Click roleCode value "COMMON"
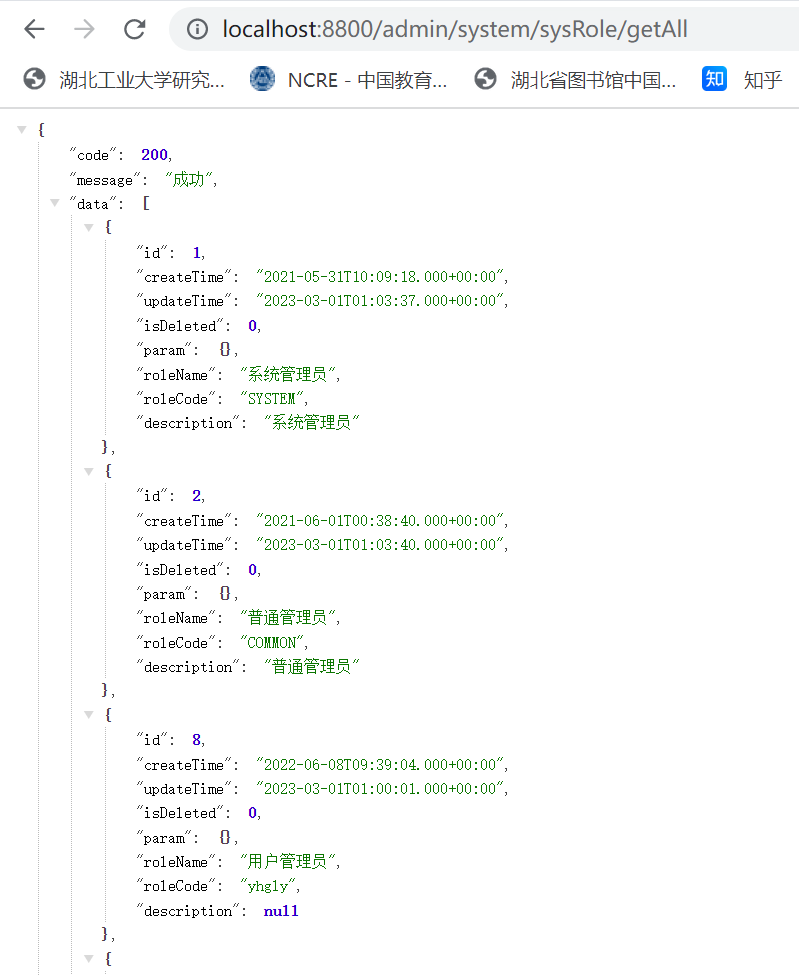This screenshot has height=975, width=799. [272, 642]
